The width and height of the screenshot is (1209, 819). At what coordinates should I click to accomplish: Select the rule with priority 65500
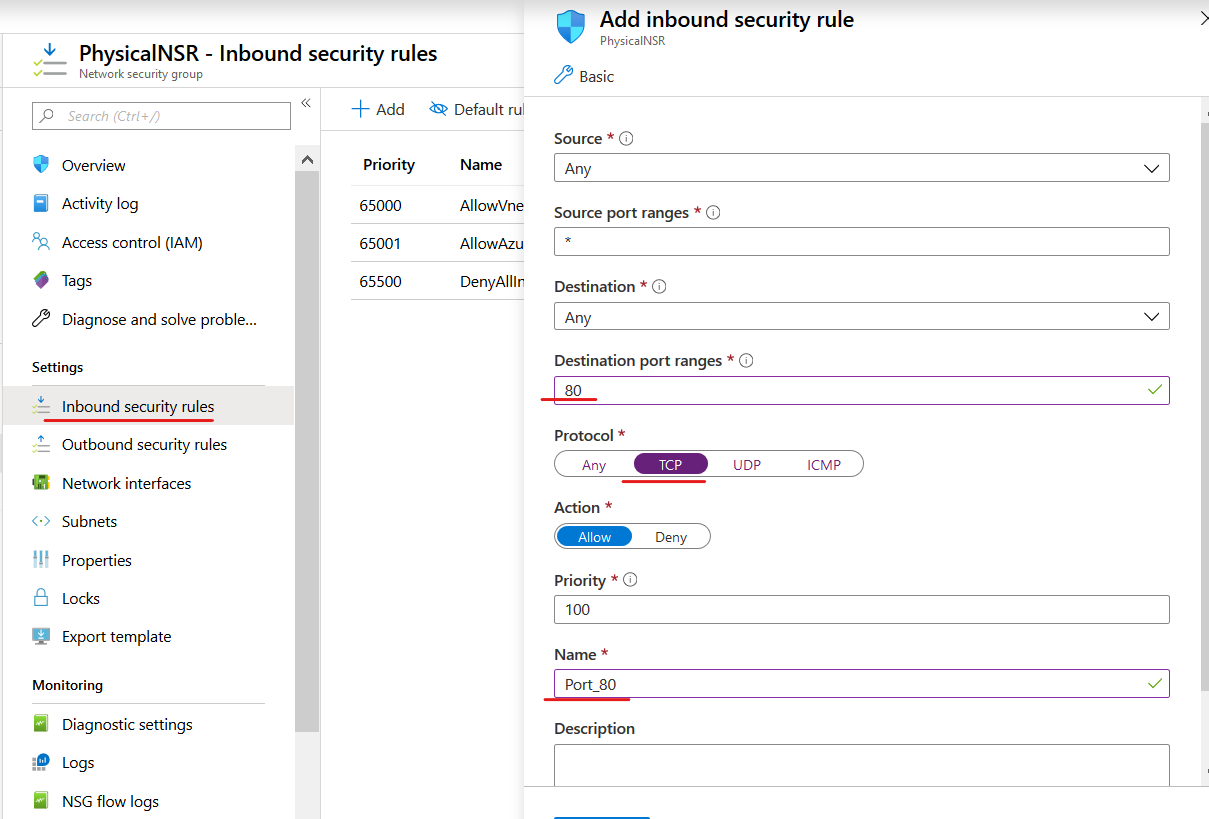(x=437, y=281)
